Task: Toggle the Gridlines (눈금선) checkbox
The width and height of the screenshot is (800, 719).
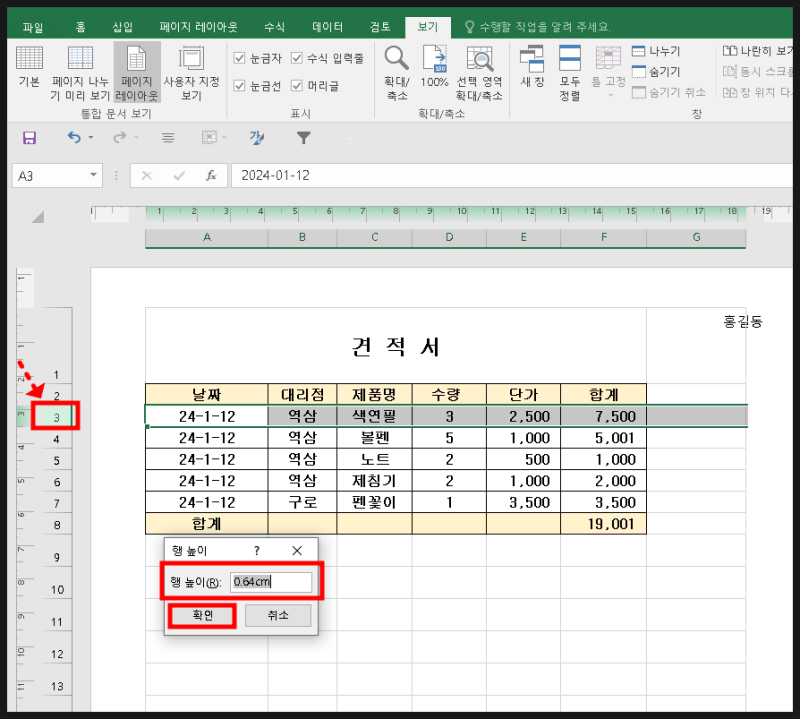Action: (239, 85)
